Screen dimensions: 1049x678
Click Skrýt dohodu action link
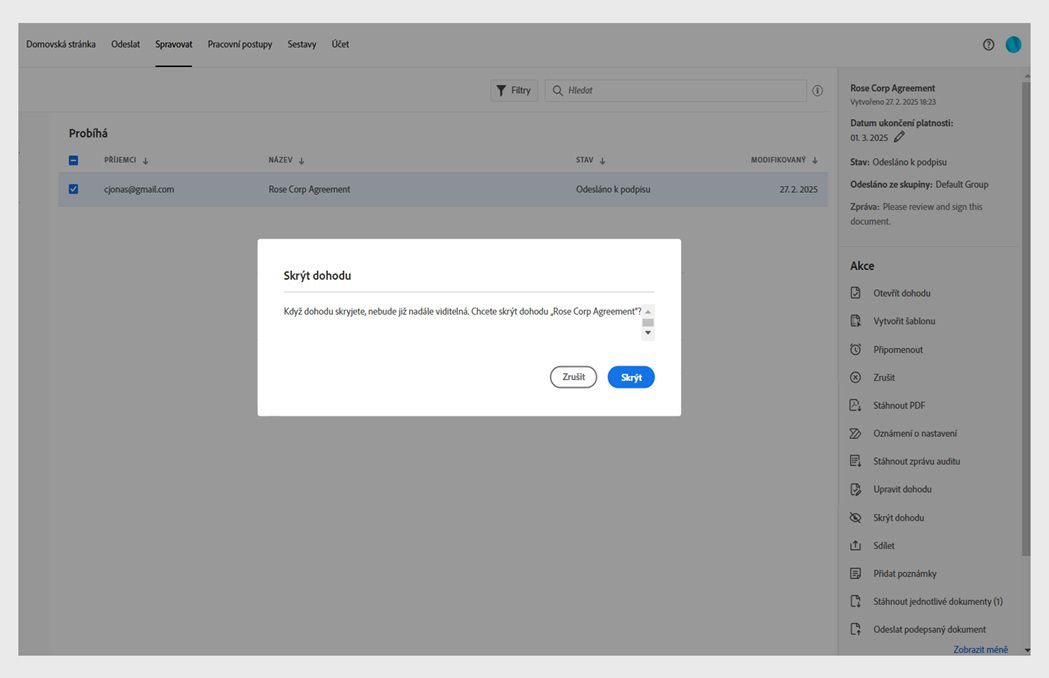pos(898,517)
